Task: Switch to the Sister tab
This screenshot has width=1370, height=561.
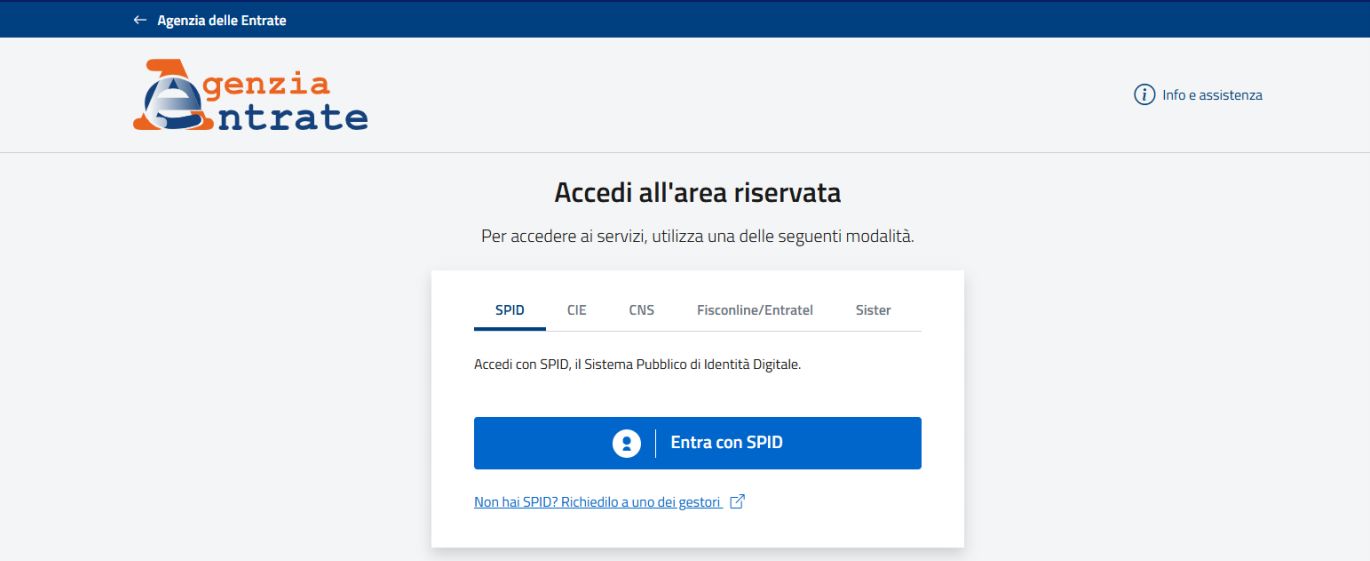Action: pyautogui.click(x=873, y=310)
